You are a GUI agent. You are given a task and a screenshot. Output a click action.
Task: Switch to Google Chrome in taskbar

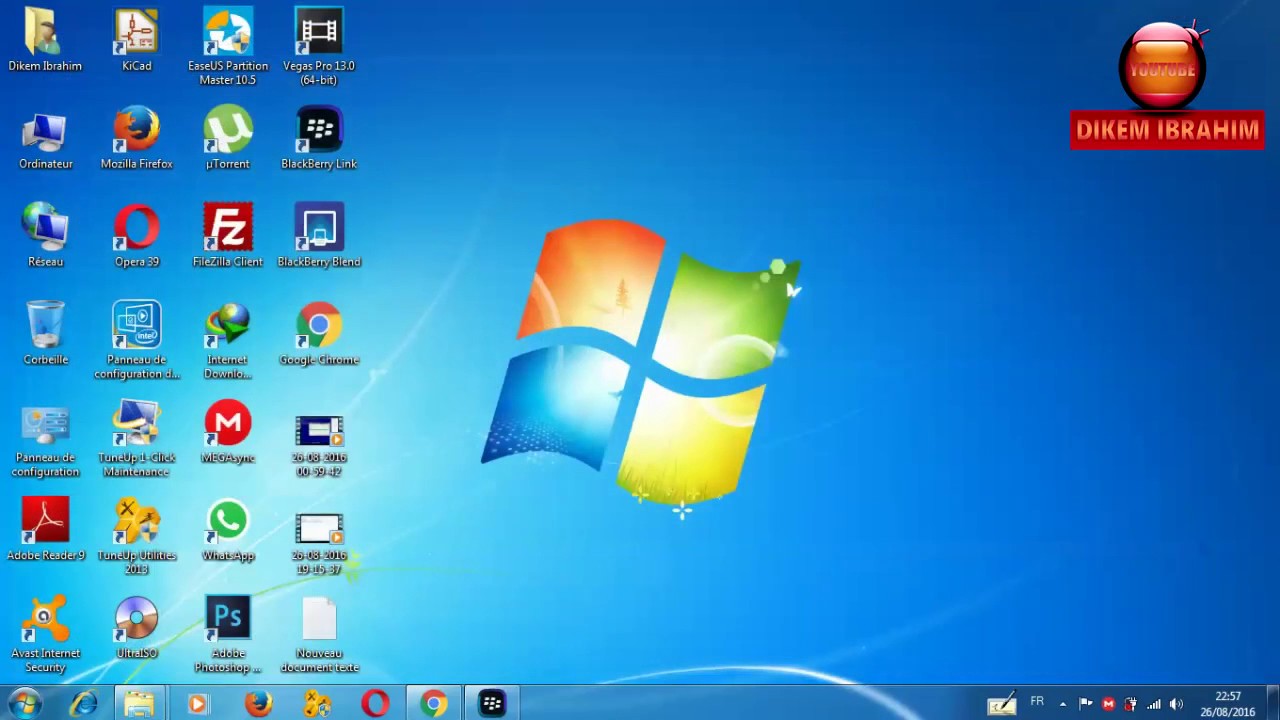(x=434, y=704)
